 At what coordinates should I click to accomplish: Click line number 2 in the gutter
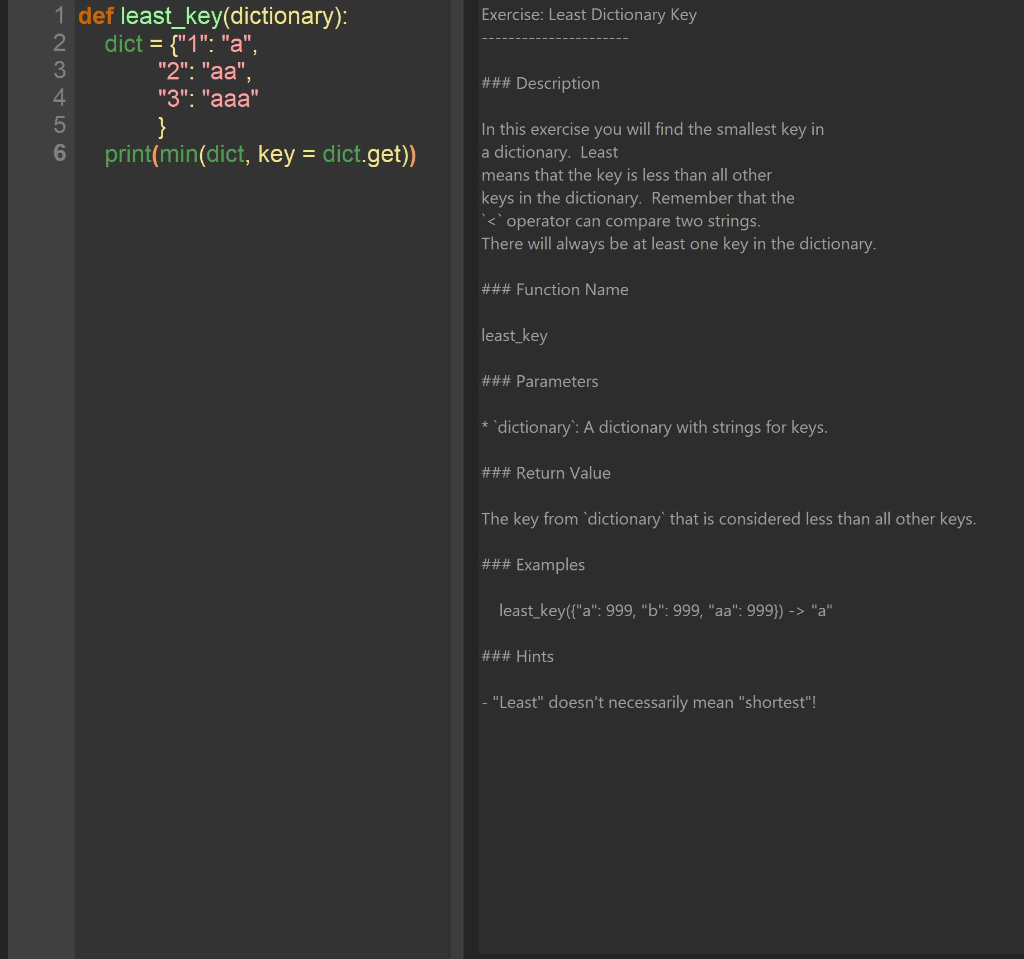click(x=59, y=43)
